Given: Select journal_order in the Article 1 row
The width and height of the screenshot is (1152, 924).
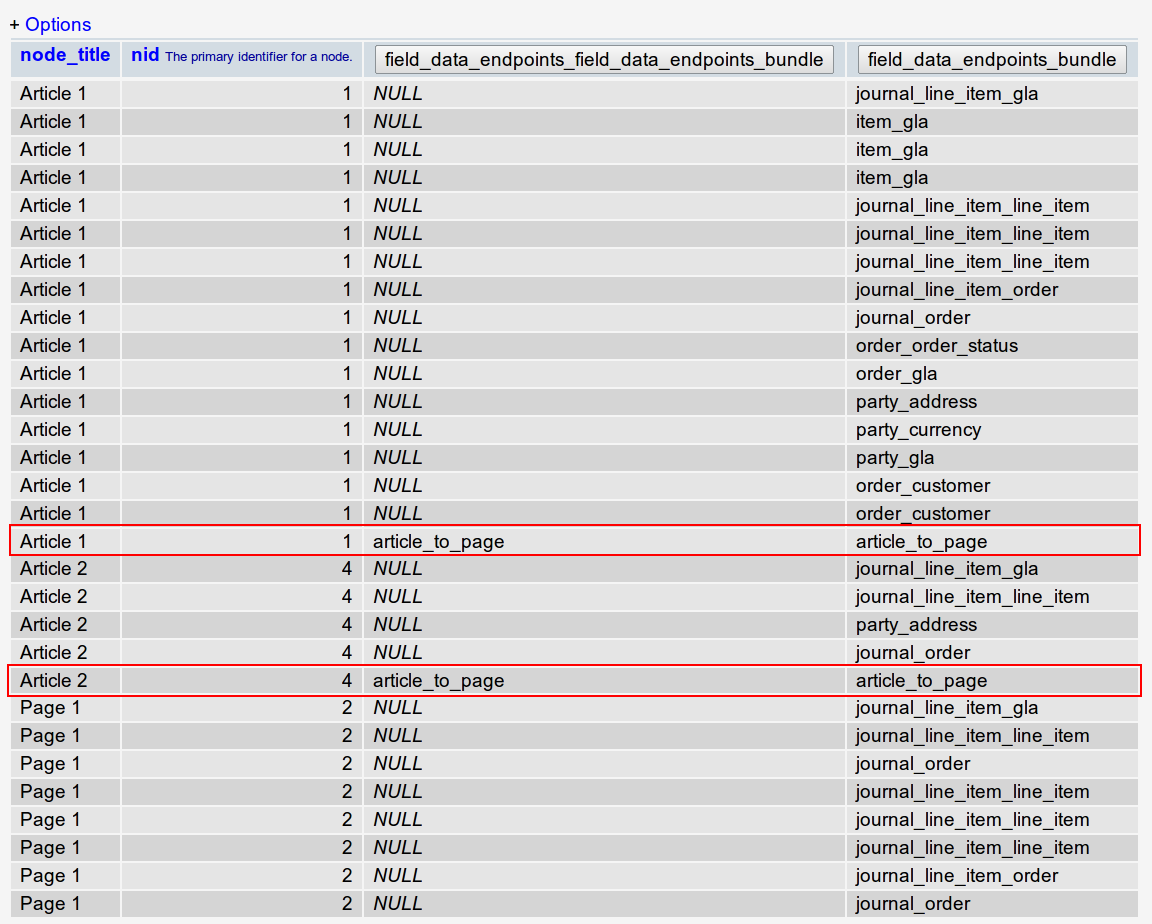Looking at the screenshot, I should pos(912,318).
